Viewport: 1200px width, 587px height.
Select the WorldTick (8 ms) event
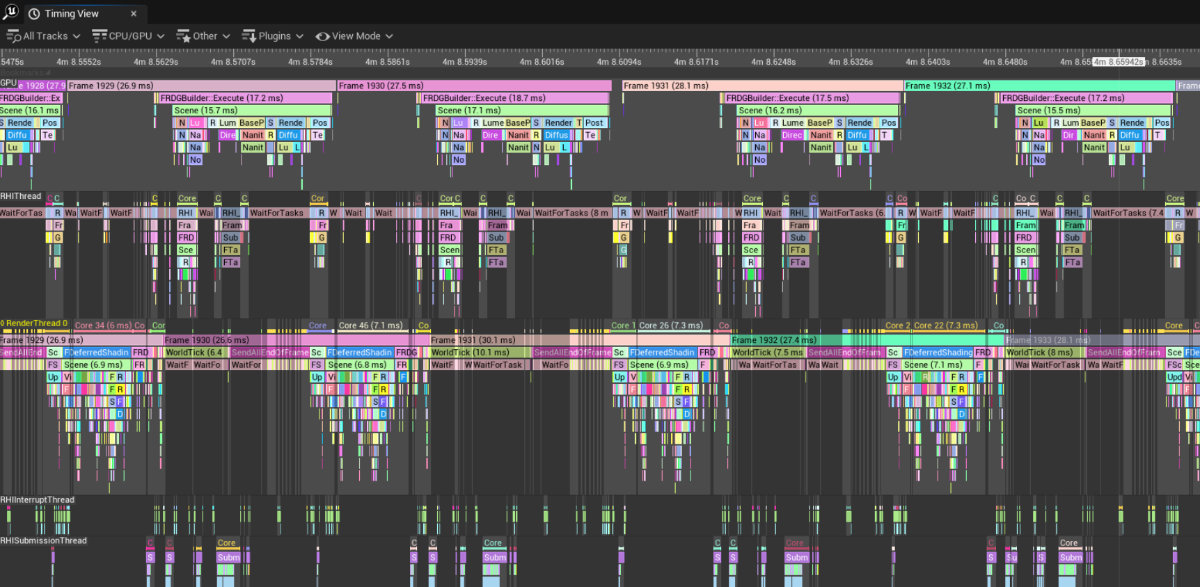coord(1046,352)
